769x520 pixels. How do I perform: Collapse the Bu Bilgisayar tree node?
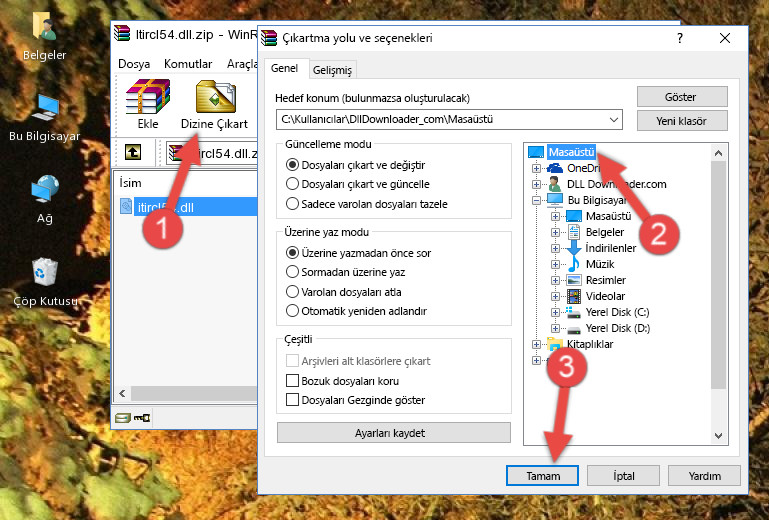pyautogui.click(x=536, y=200)
